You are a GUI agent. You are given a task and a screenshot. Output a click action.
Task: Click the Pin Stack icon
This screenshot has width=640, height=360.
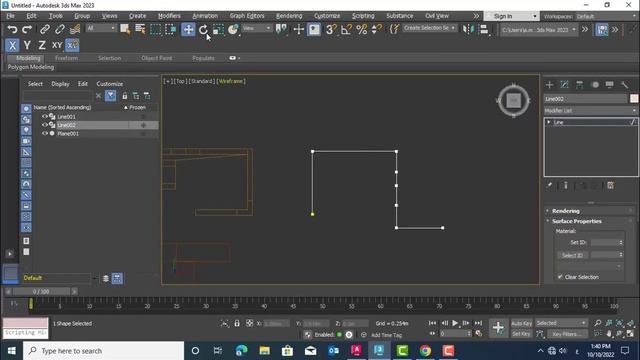click(549, 185)
